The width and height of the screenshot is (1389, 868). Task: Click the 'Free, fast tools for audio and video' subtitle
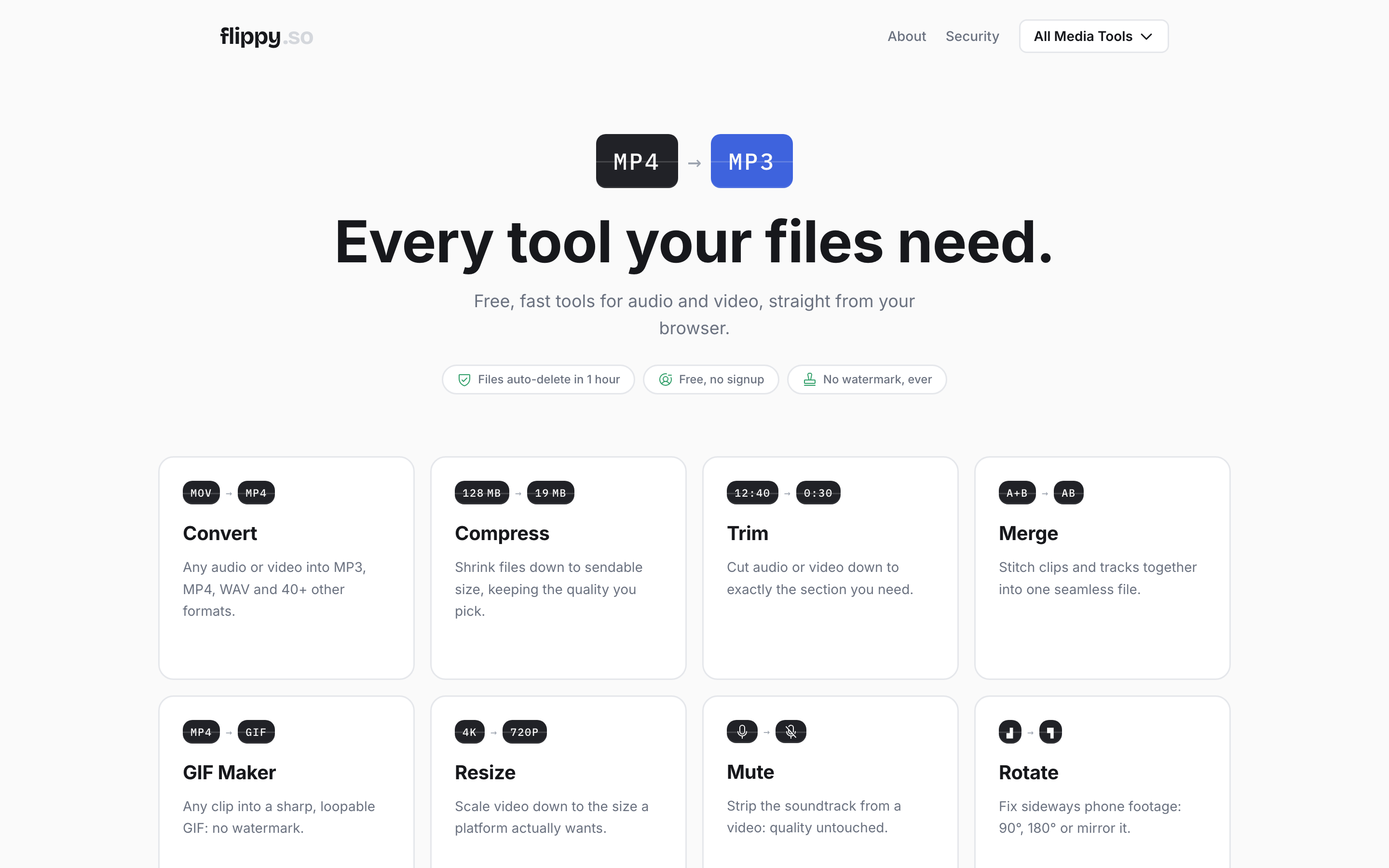tap(694, 314)
